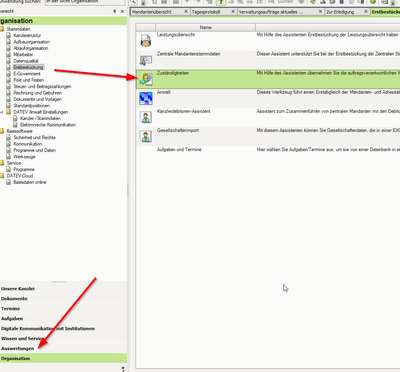Select Erstbestückung in the tree
400x372 pixels.
pyautogui.click(x=28, y=67)
